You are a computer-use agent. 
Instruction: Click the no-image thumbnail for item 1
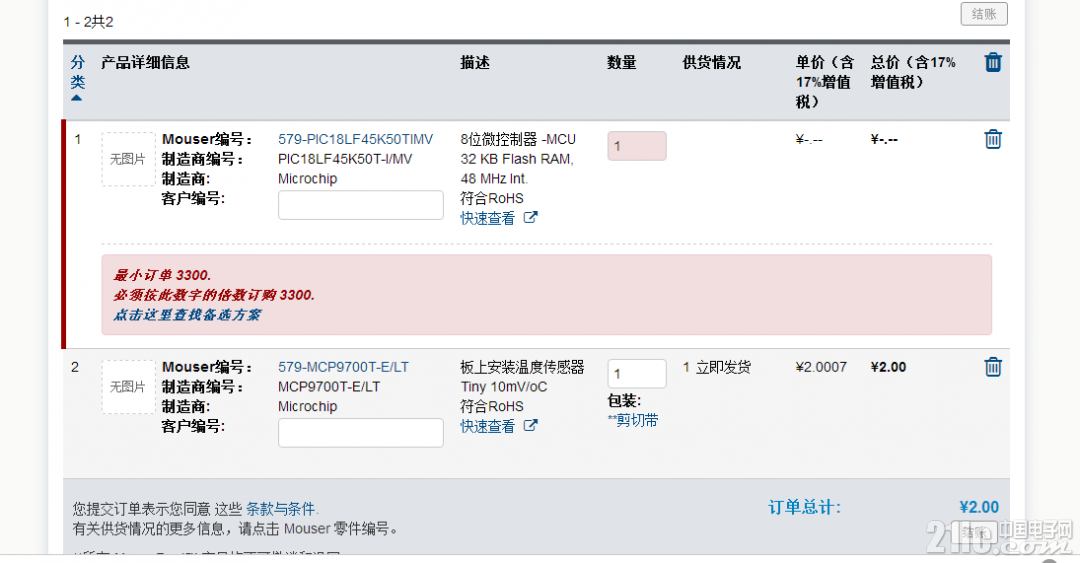tap(128, 159)
